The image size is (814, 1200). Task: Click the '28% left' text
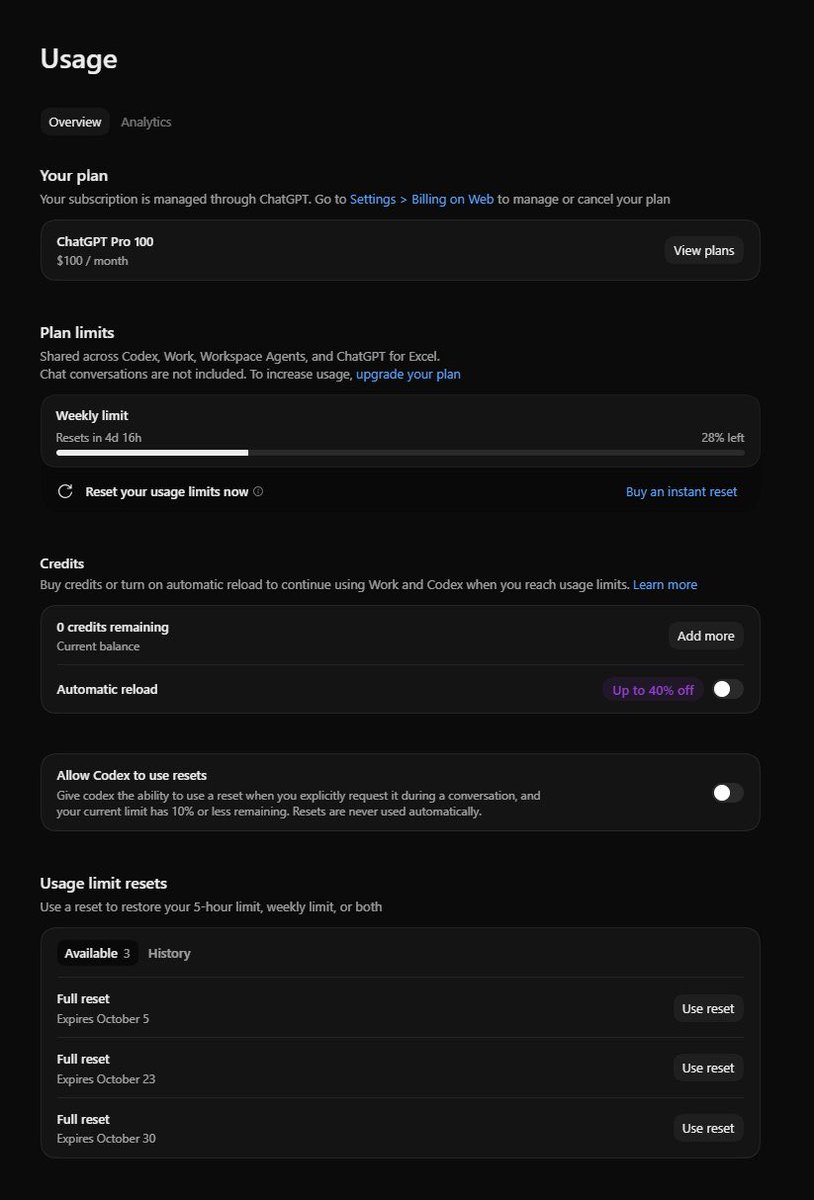click(x=722, y=438)
